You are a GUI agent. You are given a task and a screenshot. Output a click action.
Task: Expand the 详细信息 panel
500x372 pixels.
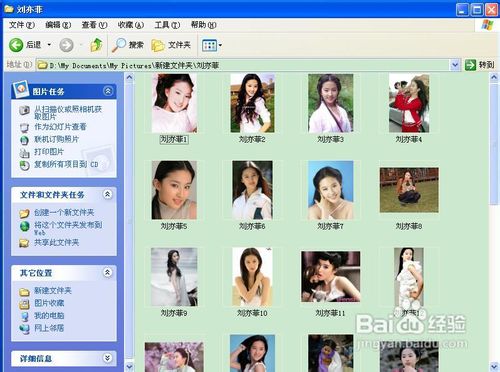pyautogui.click(x=107, y=358)
